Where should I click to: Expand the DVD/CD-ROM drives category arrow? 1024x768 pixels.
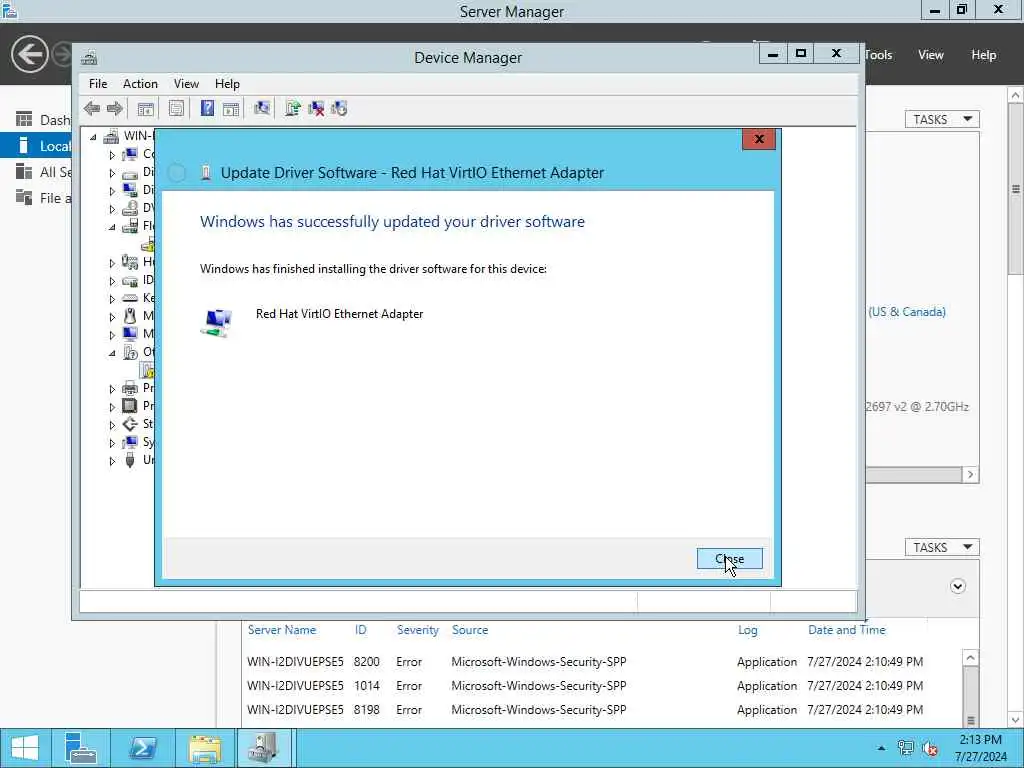click(x=112, y=209)
